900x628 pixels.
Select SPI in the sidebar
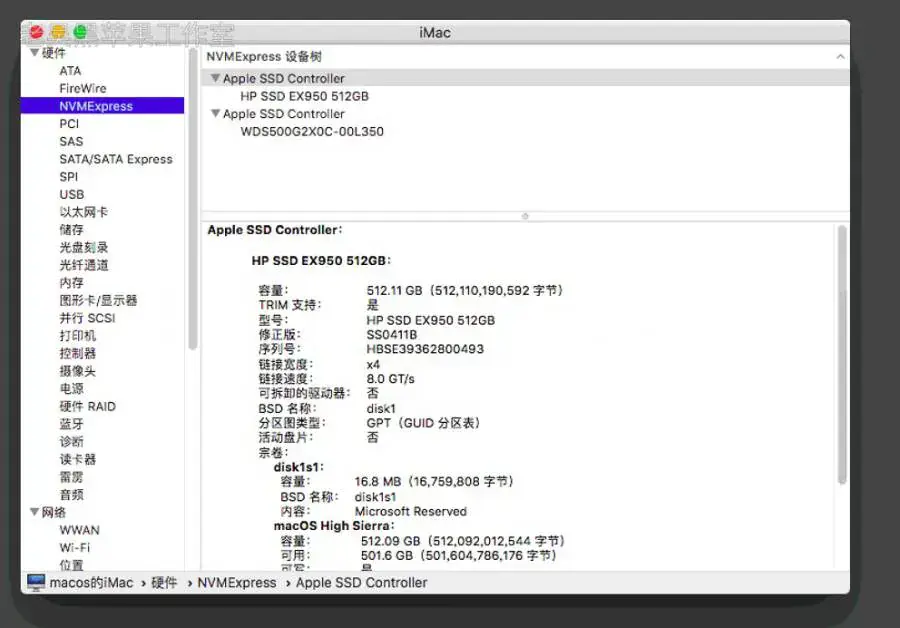[68, 177]
